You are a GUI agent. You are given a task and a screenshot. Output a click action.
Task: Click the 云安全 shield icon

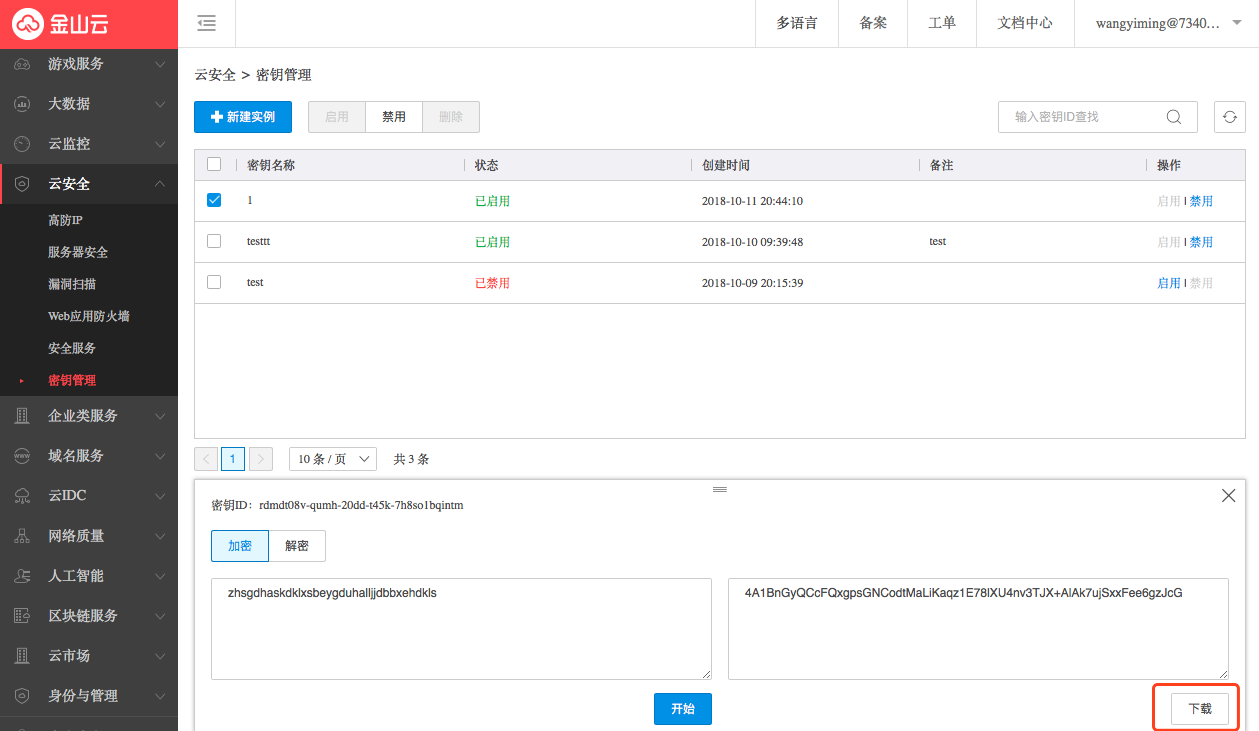point(22,184)
